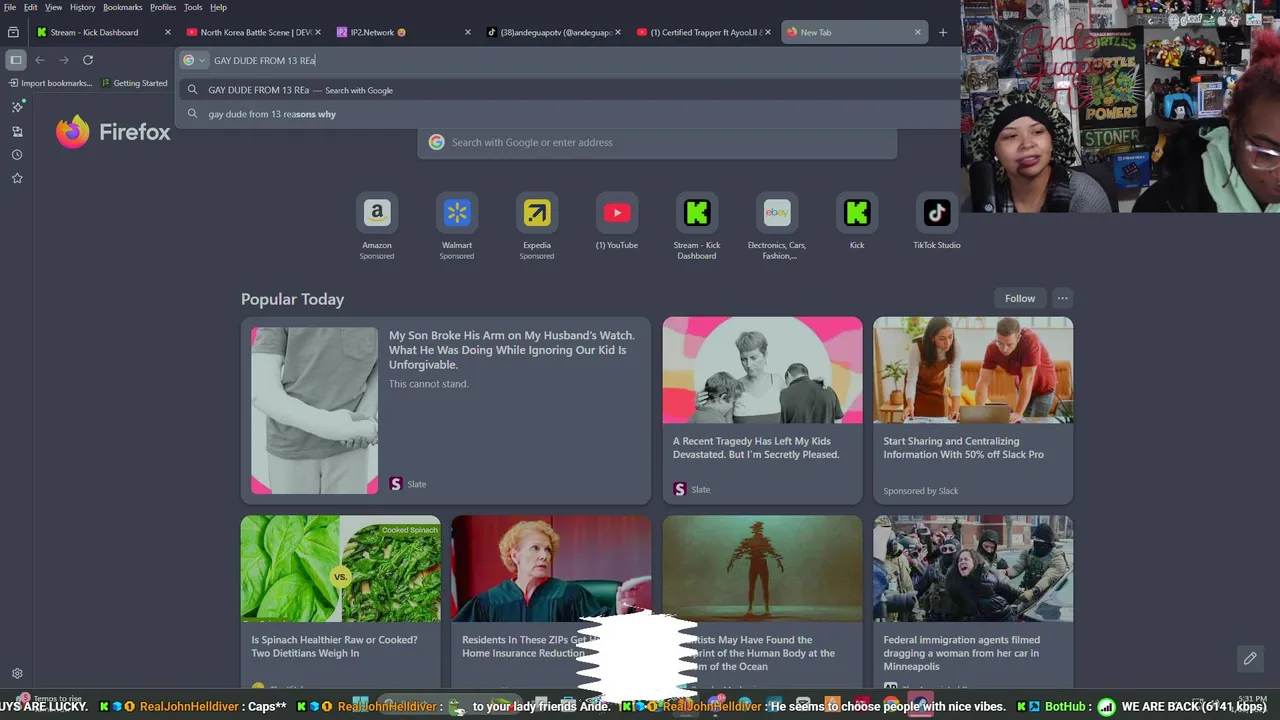Open a new tab with plus button
1280x720 pixels.
942,32
